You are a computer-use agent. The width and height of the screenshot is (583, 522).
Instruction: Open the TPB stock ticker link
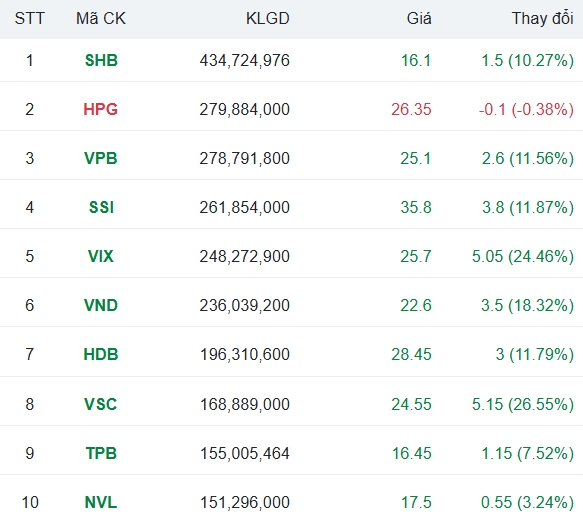coord(101,453)
